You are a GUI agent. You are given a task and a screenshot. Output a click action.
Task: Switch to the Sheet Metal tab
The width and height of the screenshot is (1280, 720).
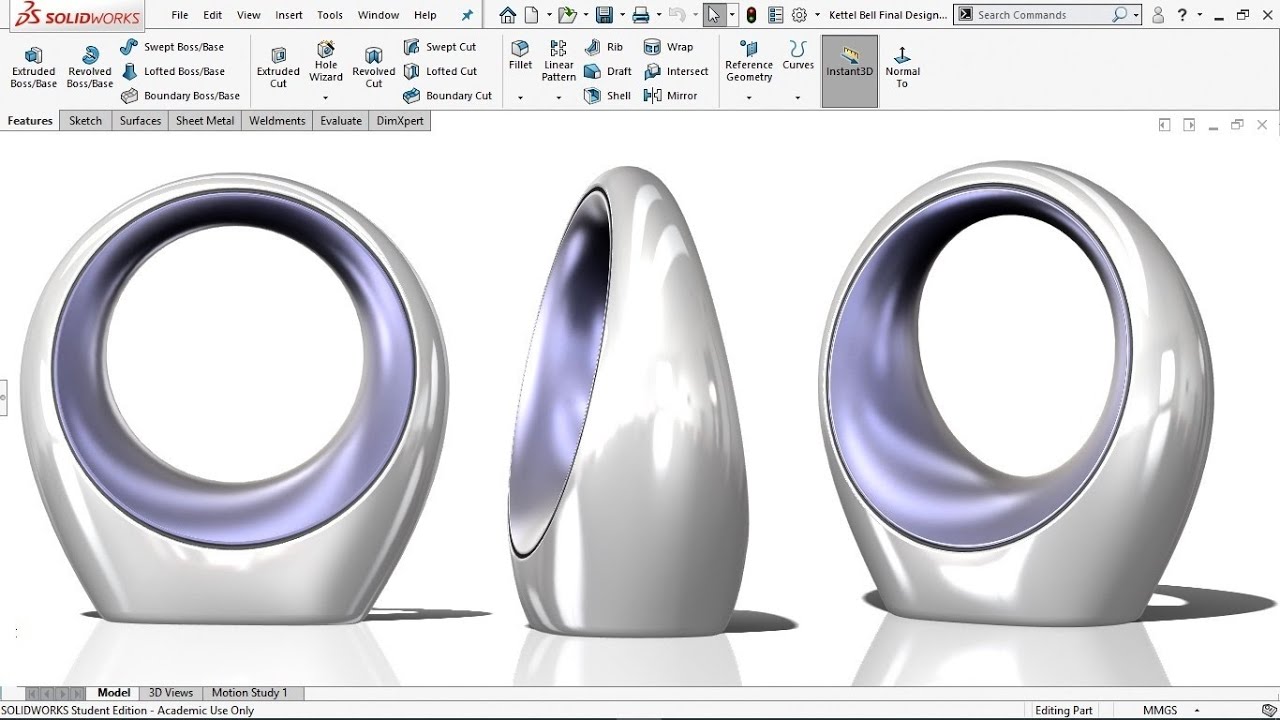click(205, 121)
